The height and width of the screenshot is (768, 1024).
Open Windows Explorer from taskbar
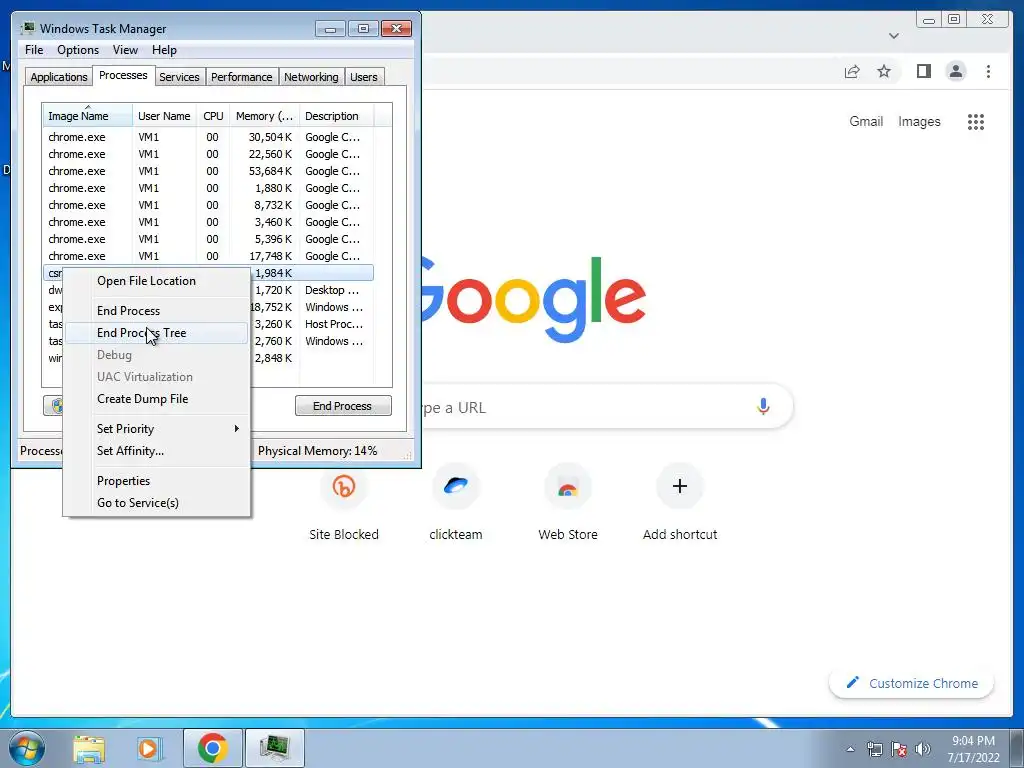coord(89,748)
